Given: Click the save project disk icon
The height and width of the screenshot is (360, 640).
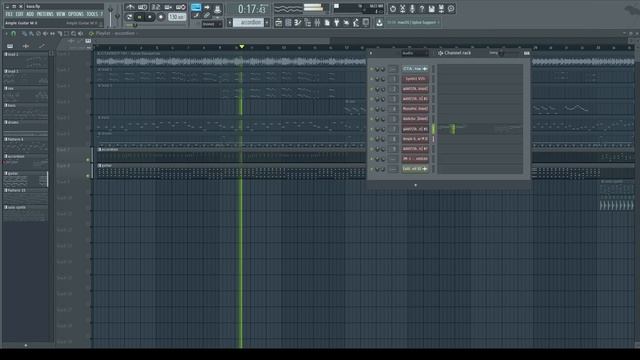Looking at the screenshot, I should click(x=431, y=9).
